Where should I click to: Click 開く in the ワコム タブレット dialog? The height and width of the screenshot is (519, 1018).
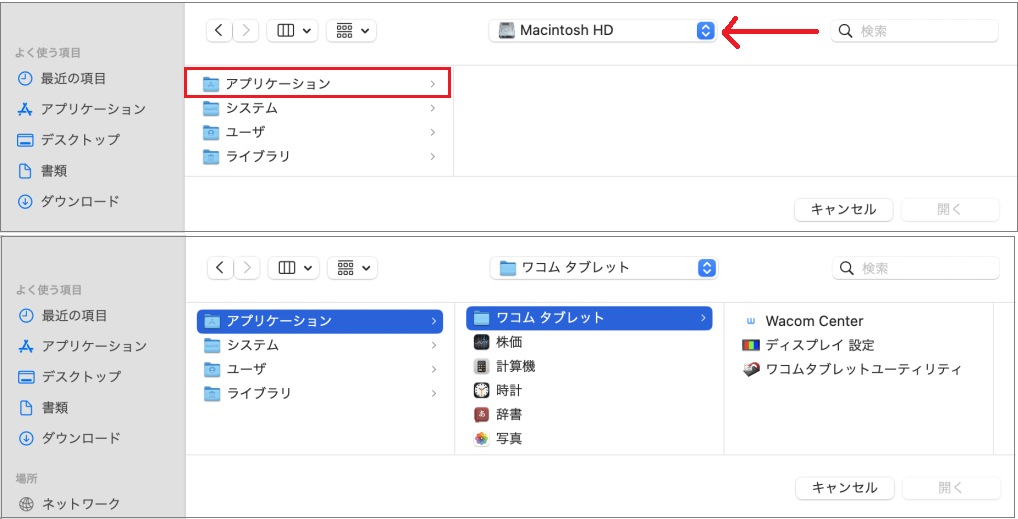[x=951, y=488]
